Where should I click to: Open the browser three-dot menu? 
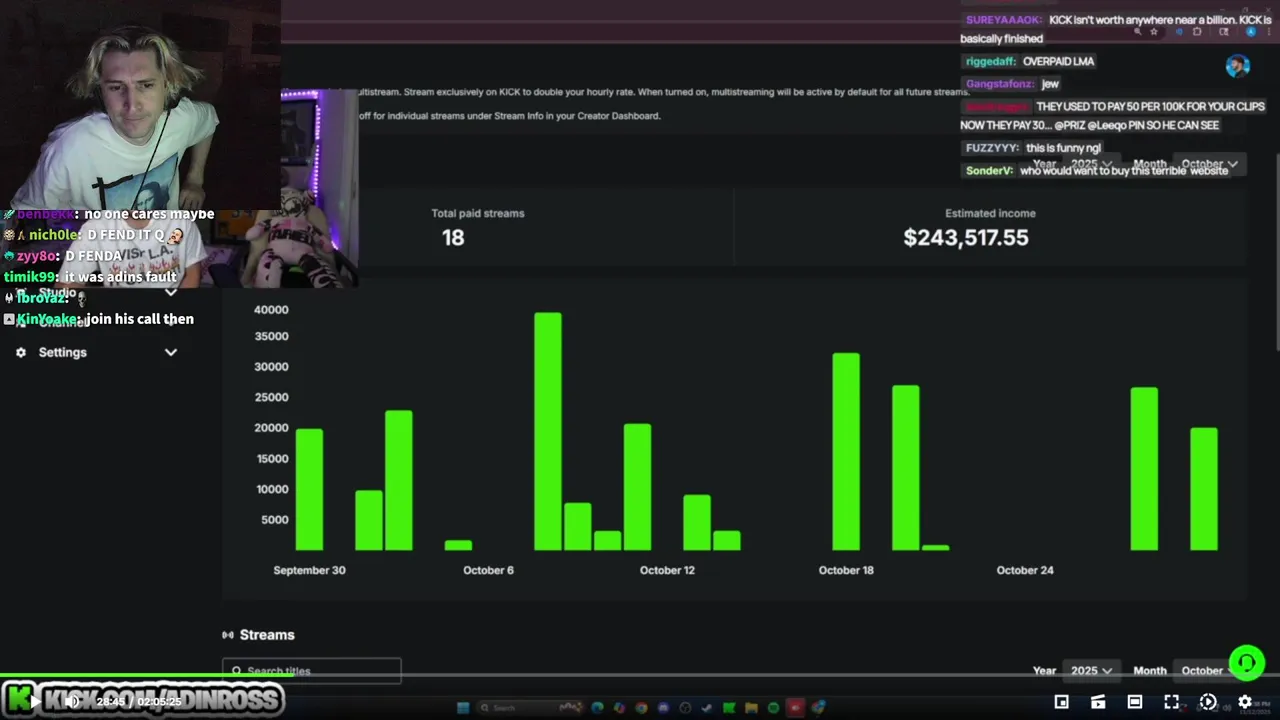1269,32
